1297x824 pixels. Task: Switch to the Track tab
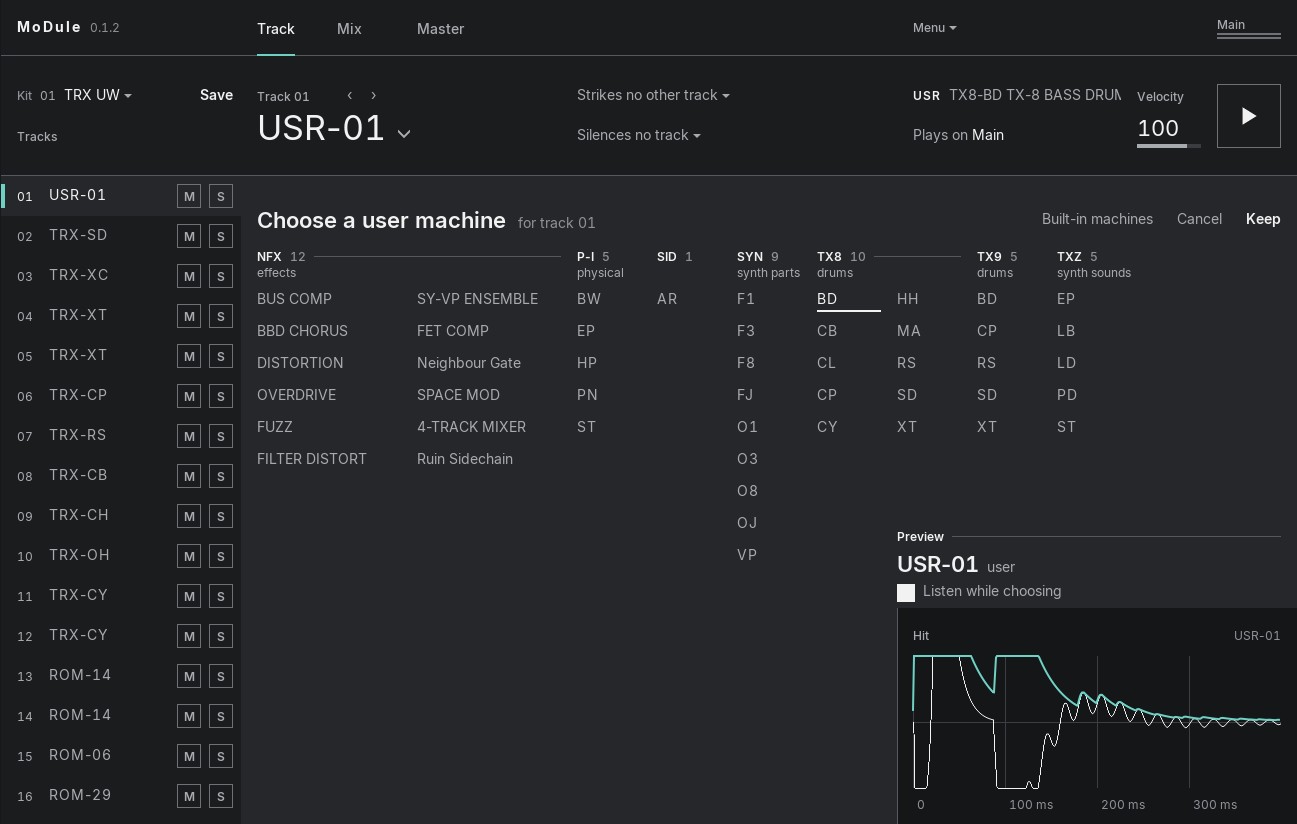(x=276, y=29)
